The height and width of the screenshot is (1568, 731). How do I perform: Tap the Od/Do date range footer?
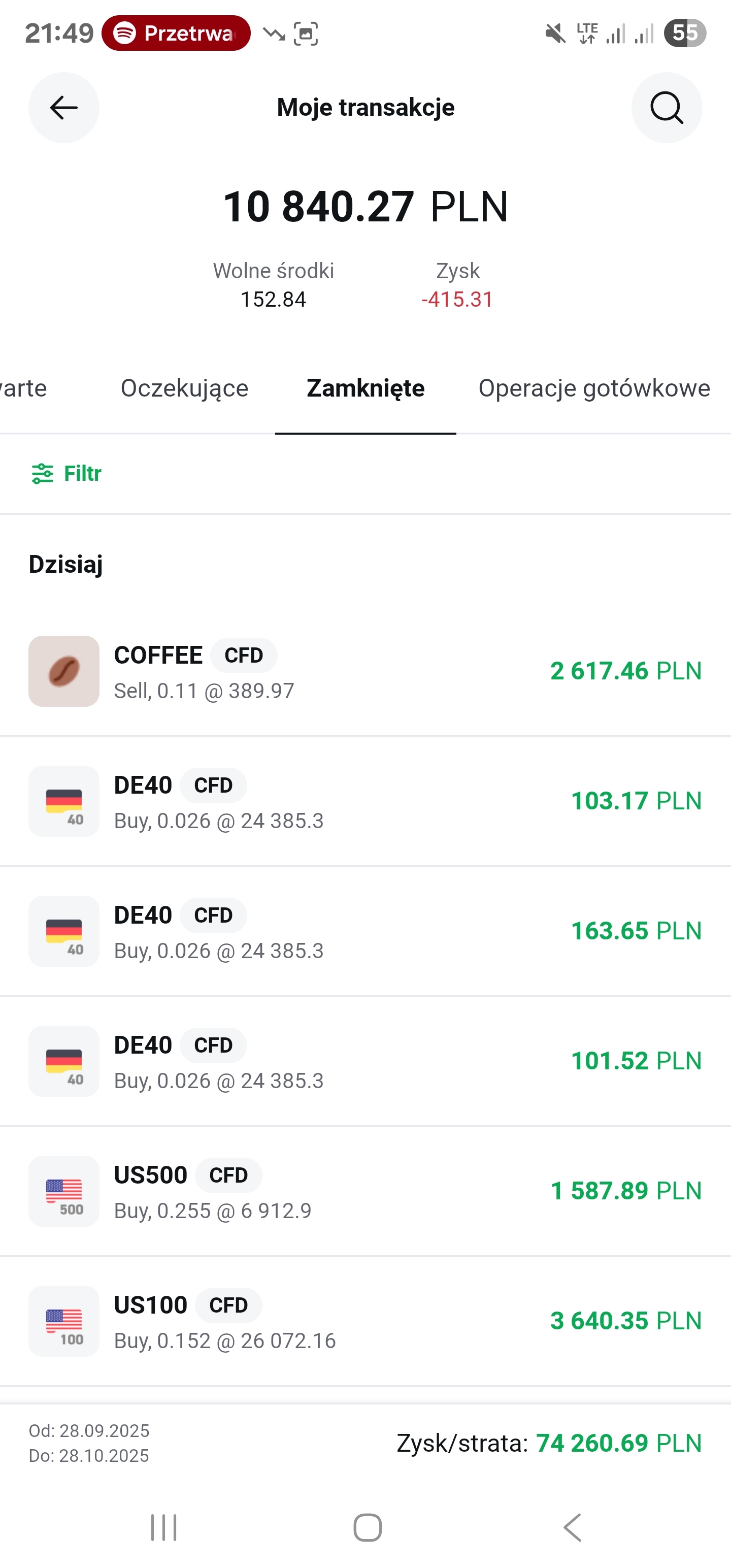pos(89,1443)
